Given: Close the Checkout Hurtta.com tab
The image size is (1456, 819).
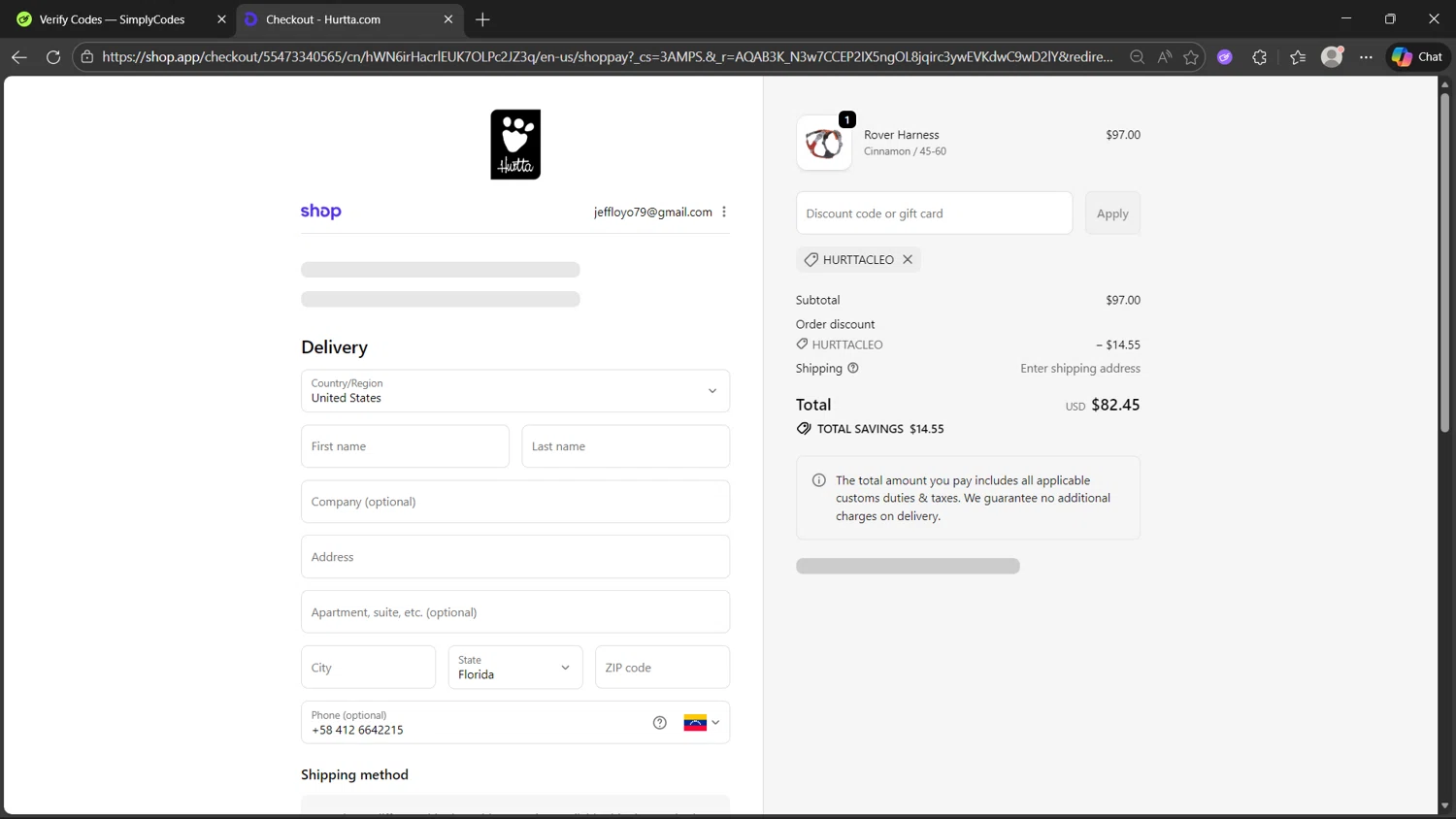Looking at the screenshot, I should coord(448,19).
